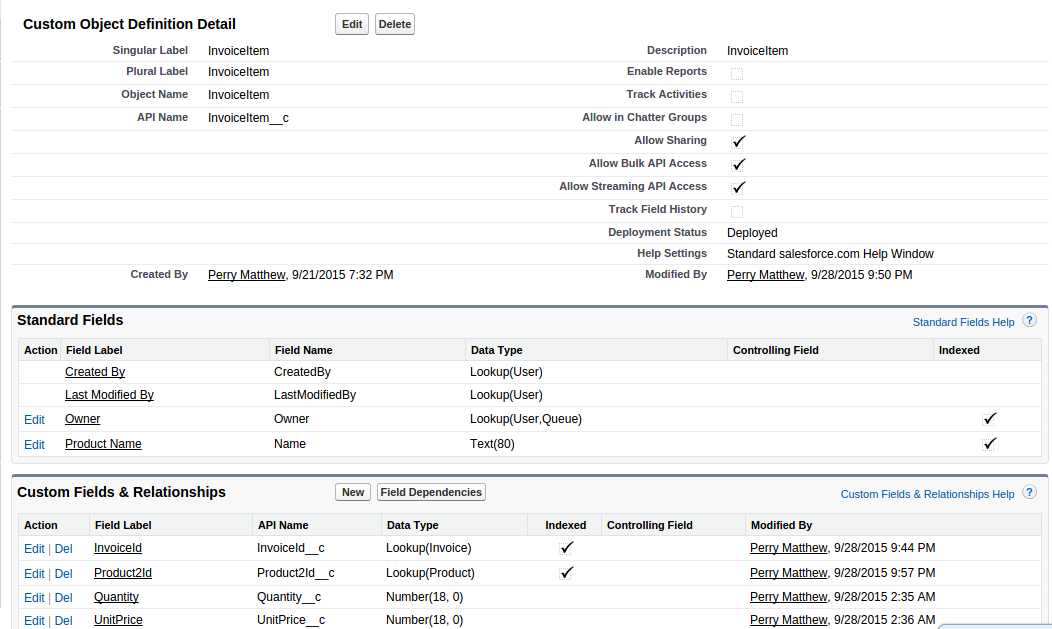Edit the UnitPrice custom field

[34, 621]
